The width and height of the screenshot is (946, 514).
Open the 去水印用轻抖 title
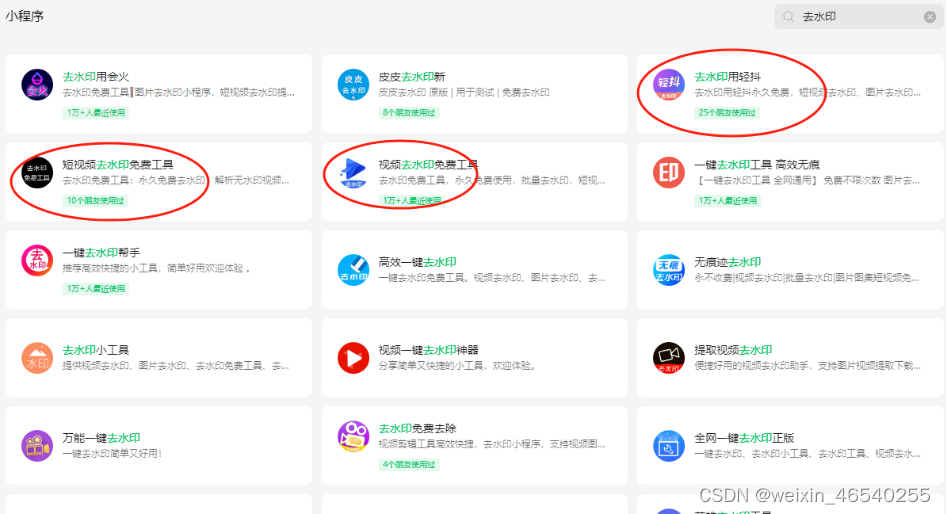[x=728, y=77]
